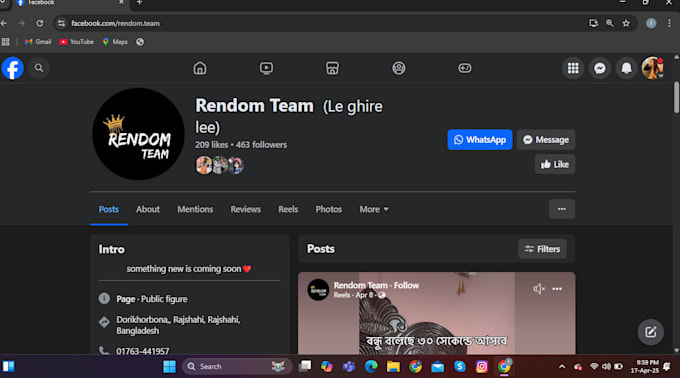This screenshot has height=378, width=680.
Task: Open the Windows Start button
Action: coord(169,367)
